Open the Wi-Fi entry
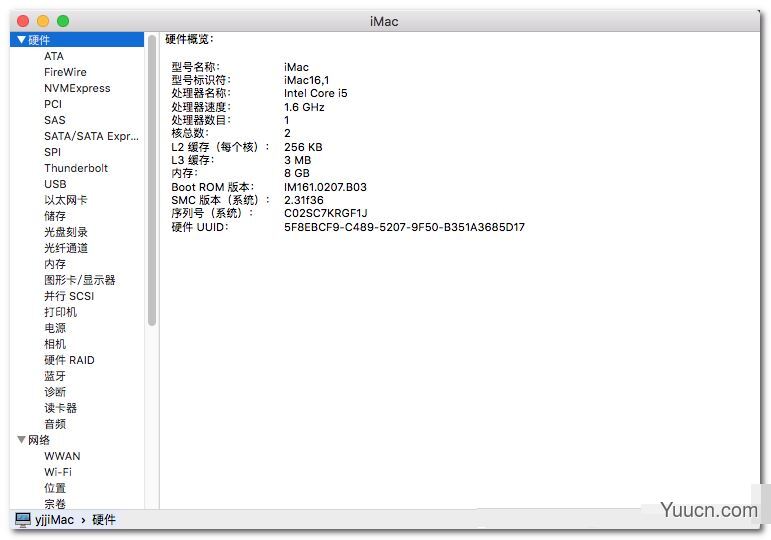This screenshot has height=540, width=771. (58, 472)
